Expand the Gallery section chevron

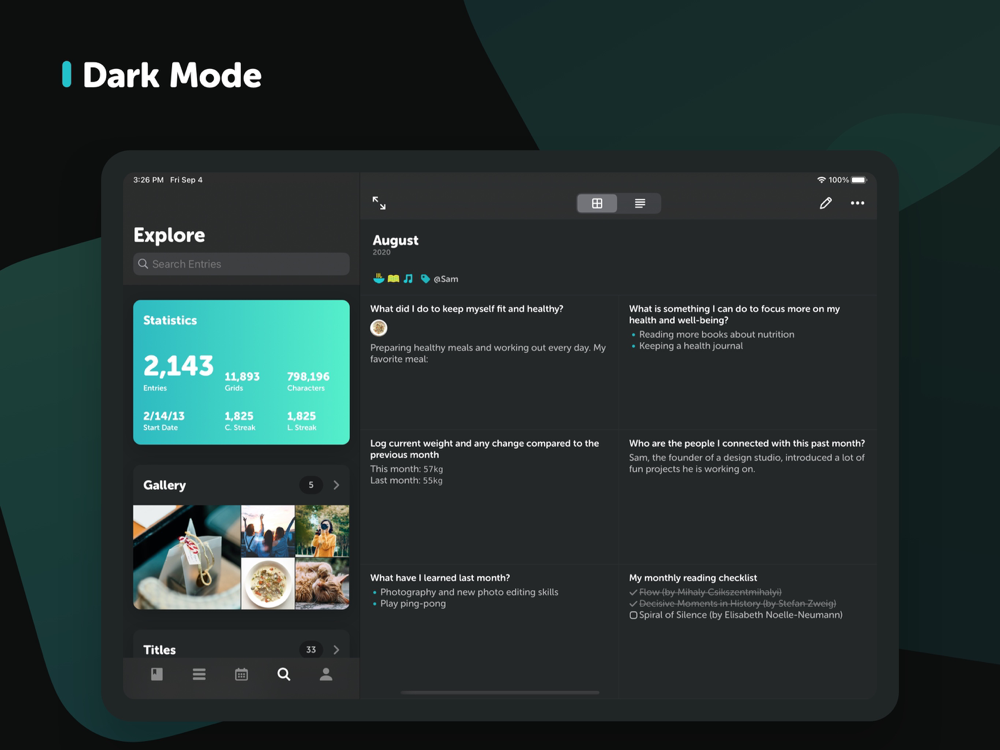[336, 485]
